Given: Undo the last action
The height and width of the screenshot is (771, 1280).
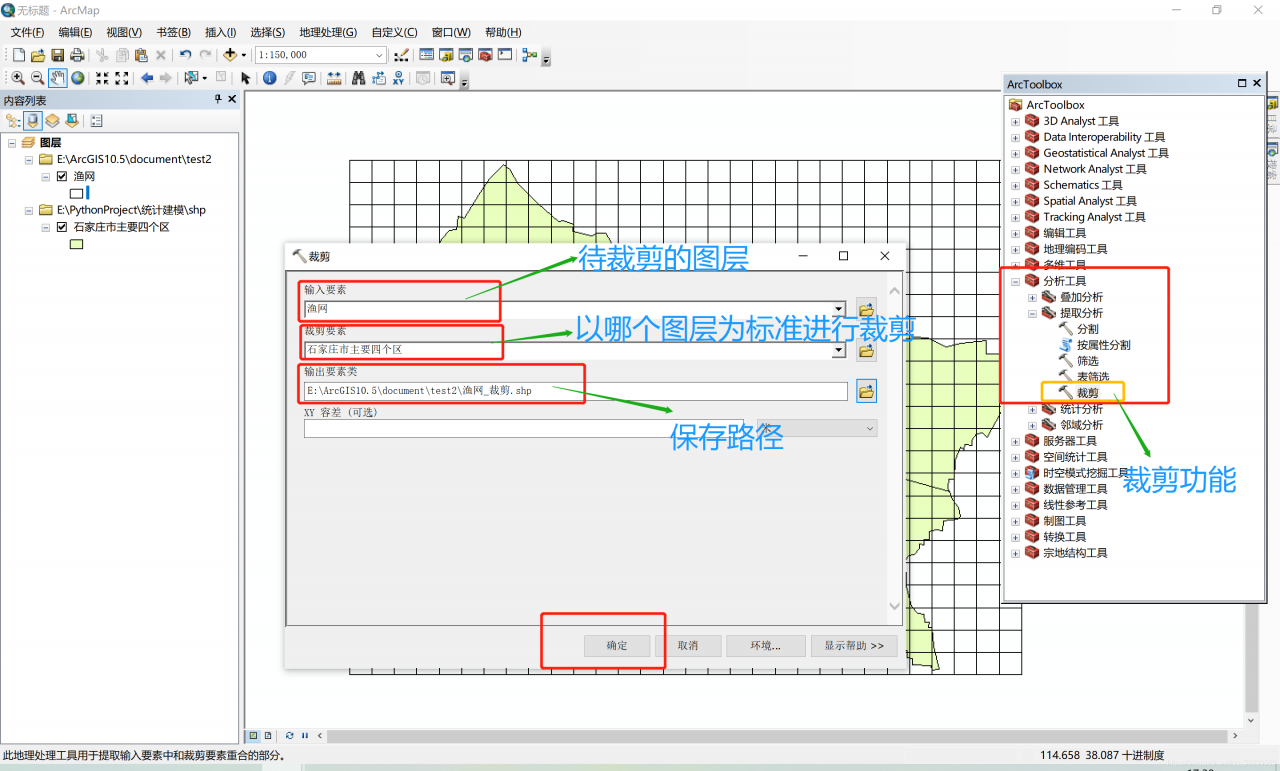Looking at the screenshot, I should click(x=185, y=55).
